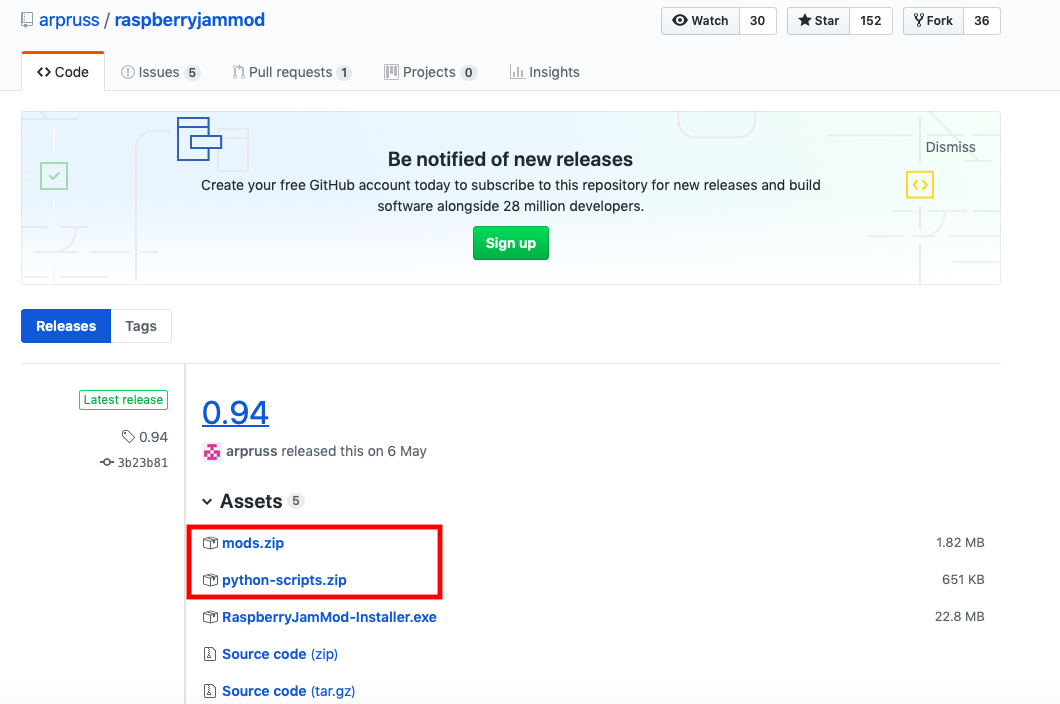Click the tag icon next to 0.94
The height and width of the screenshot is (704, 1060).
click(x=128, y=437)
